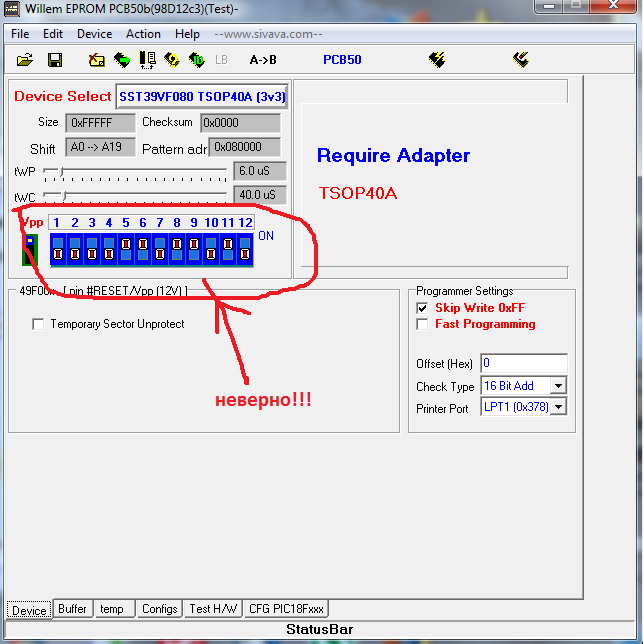Click the PCB50 toolbar label

pyautogui.click(x=342, y=60)
